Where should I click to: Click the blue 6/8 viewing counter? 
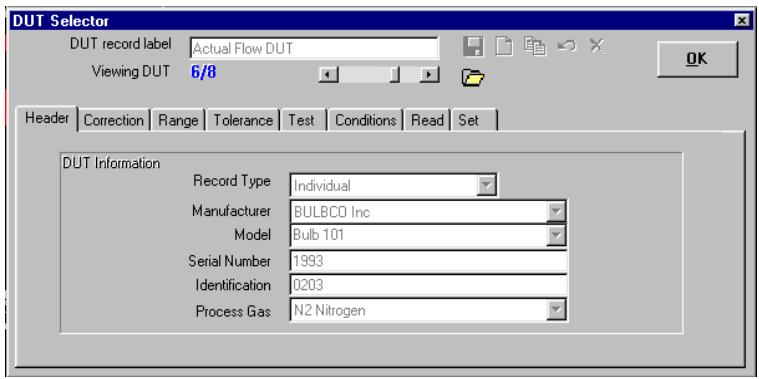[x=203, y=73]
